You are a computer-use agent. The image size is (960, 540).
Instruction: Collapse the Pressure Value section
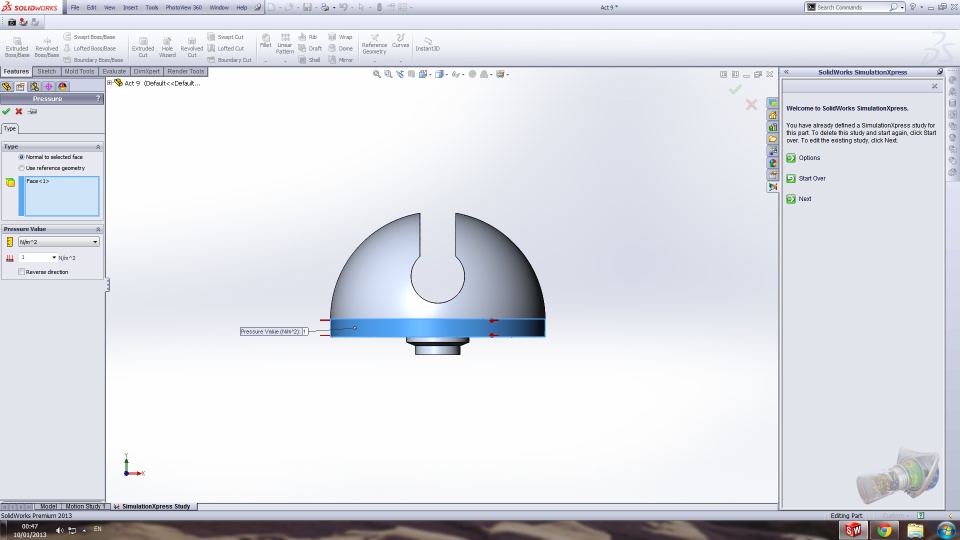(x=98, y=229)
